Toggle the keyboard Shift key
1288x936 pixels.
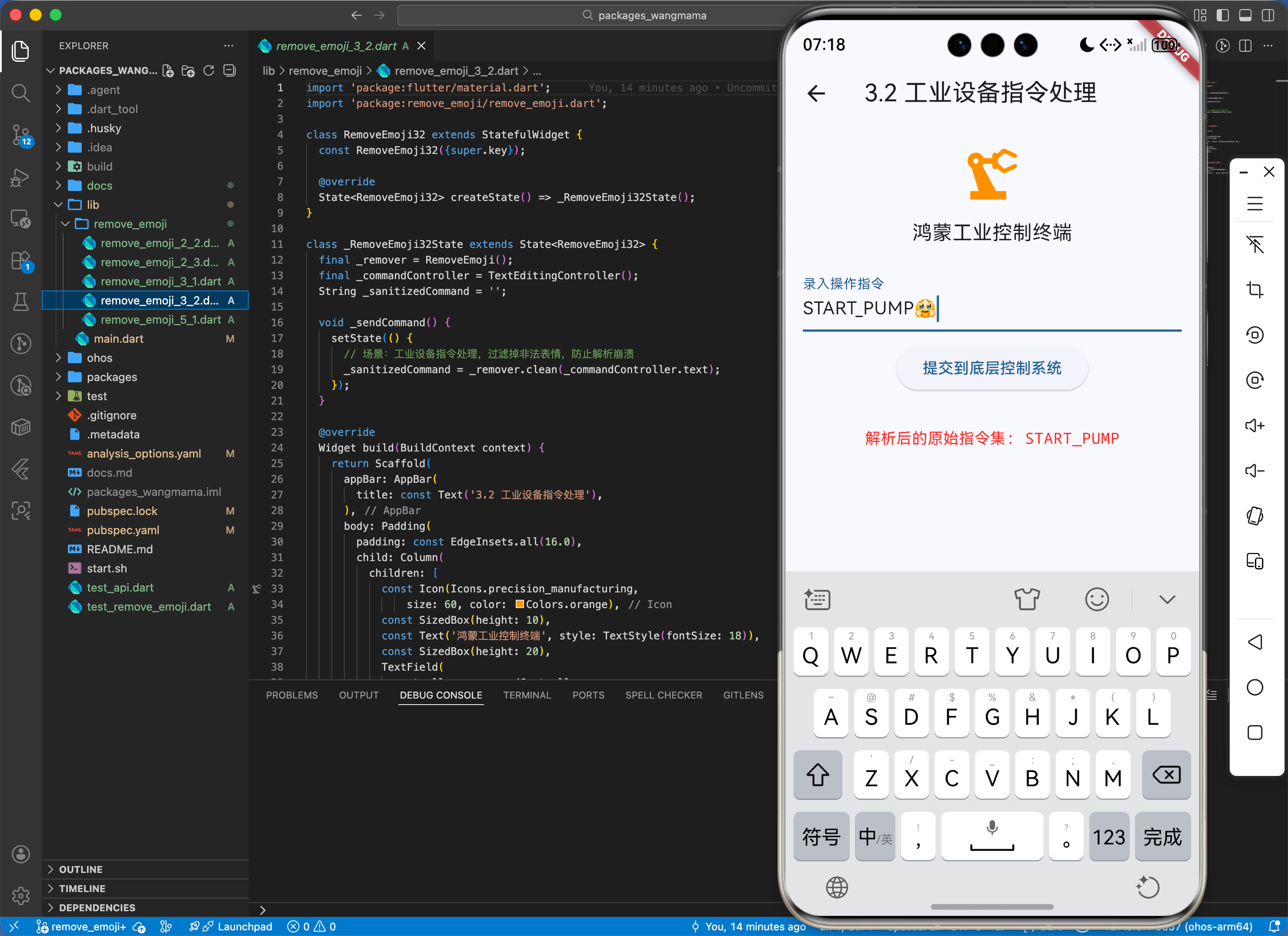point(817,775)
